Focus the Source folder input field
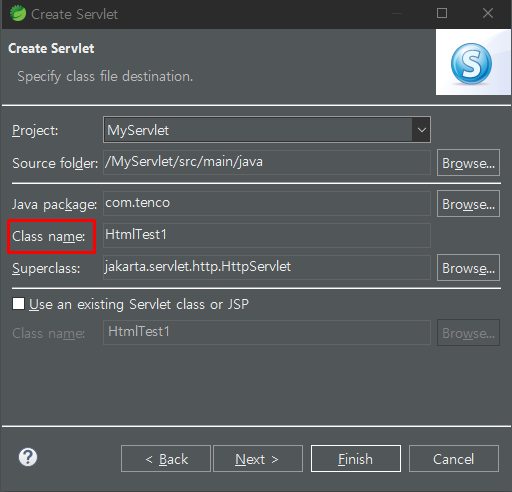Screen dimensions: 512x492 (x=267, y=162)
